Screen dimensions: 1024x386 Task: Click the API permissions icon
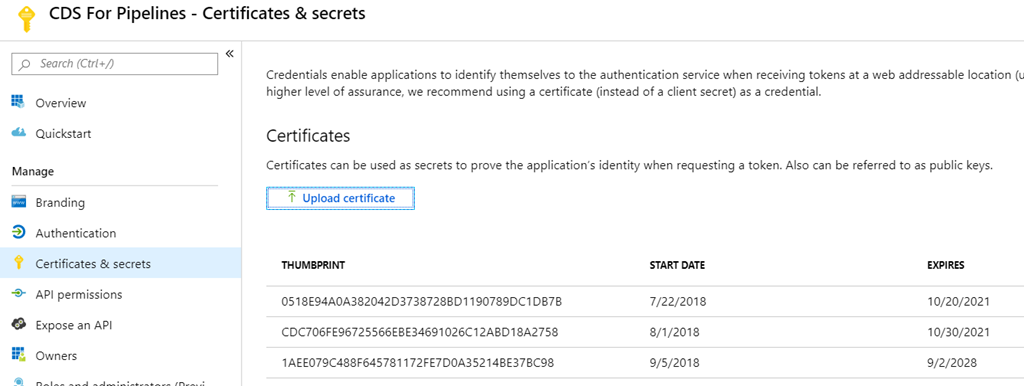point(18,294)
